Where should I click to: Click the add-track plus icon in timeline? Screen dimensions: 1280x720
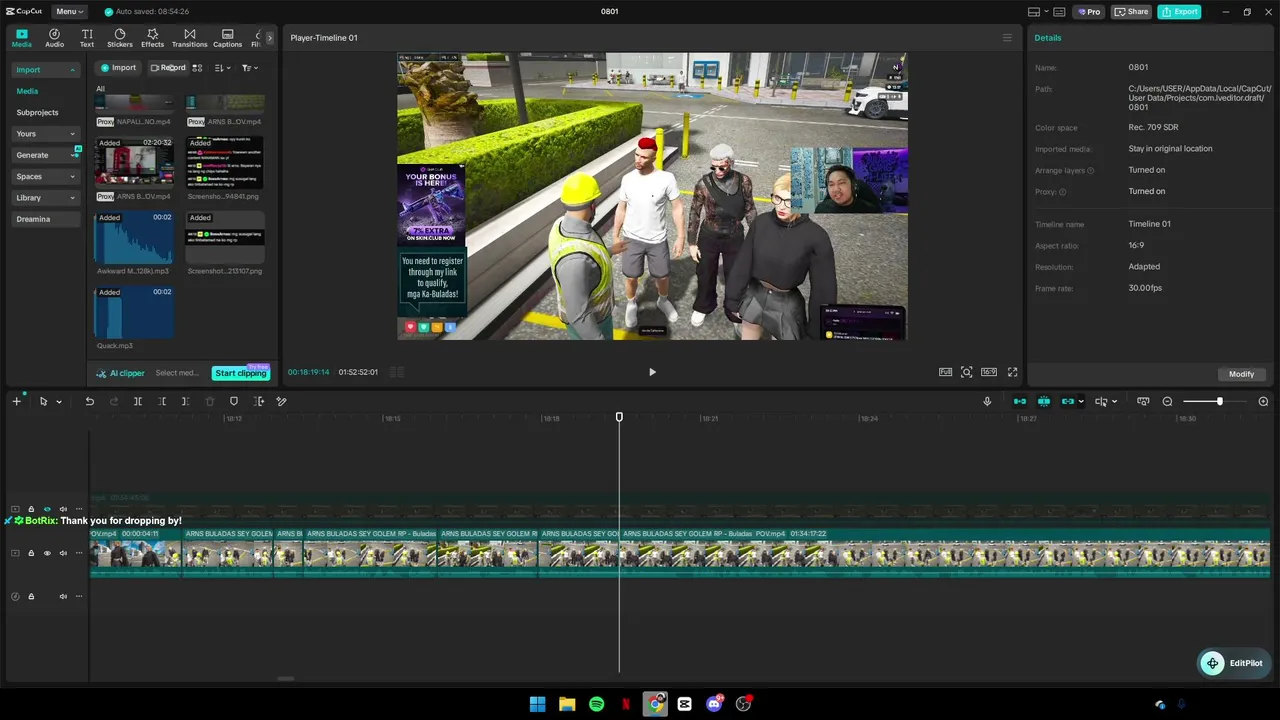tap(16, 401)
